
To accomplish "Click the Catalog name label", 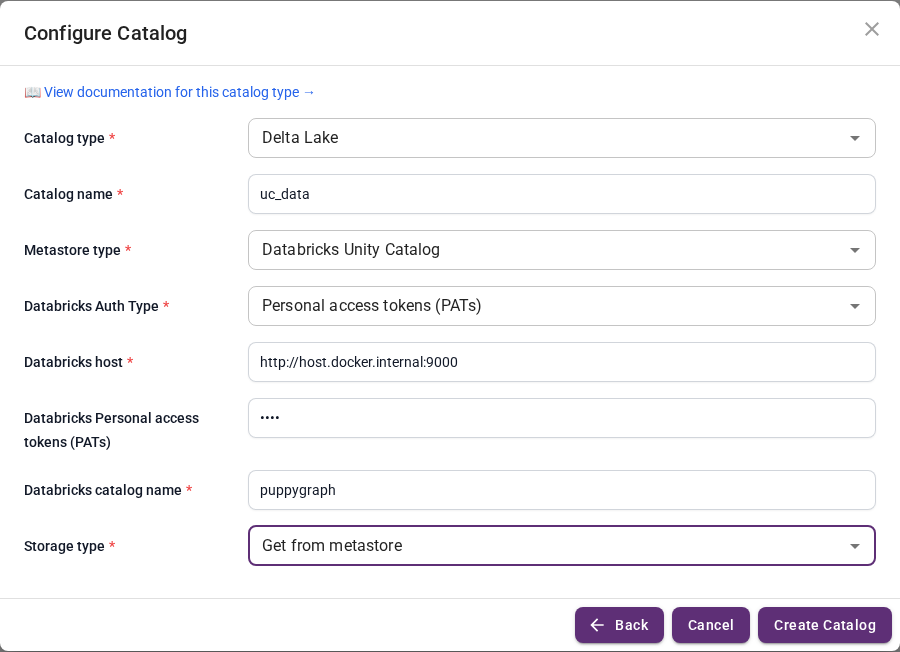I will pyautogui.click(x=68, y=194).
